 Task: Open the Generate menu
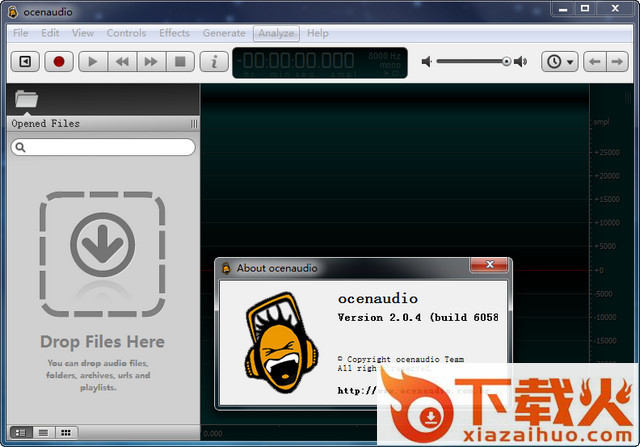click(x=224, y=33)
